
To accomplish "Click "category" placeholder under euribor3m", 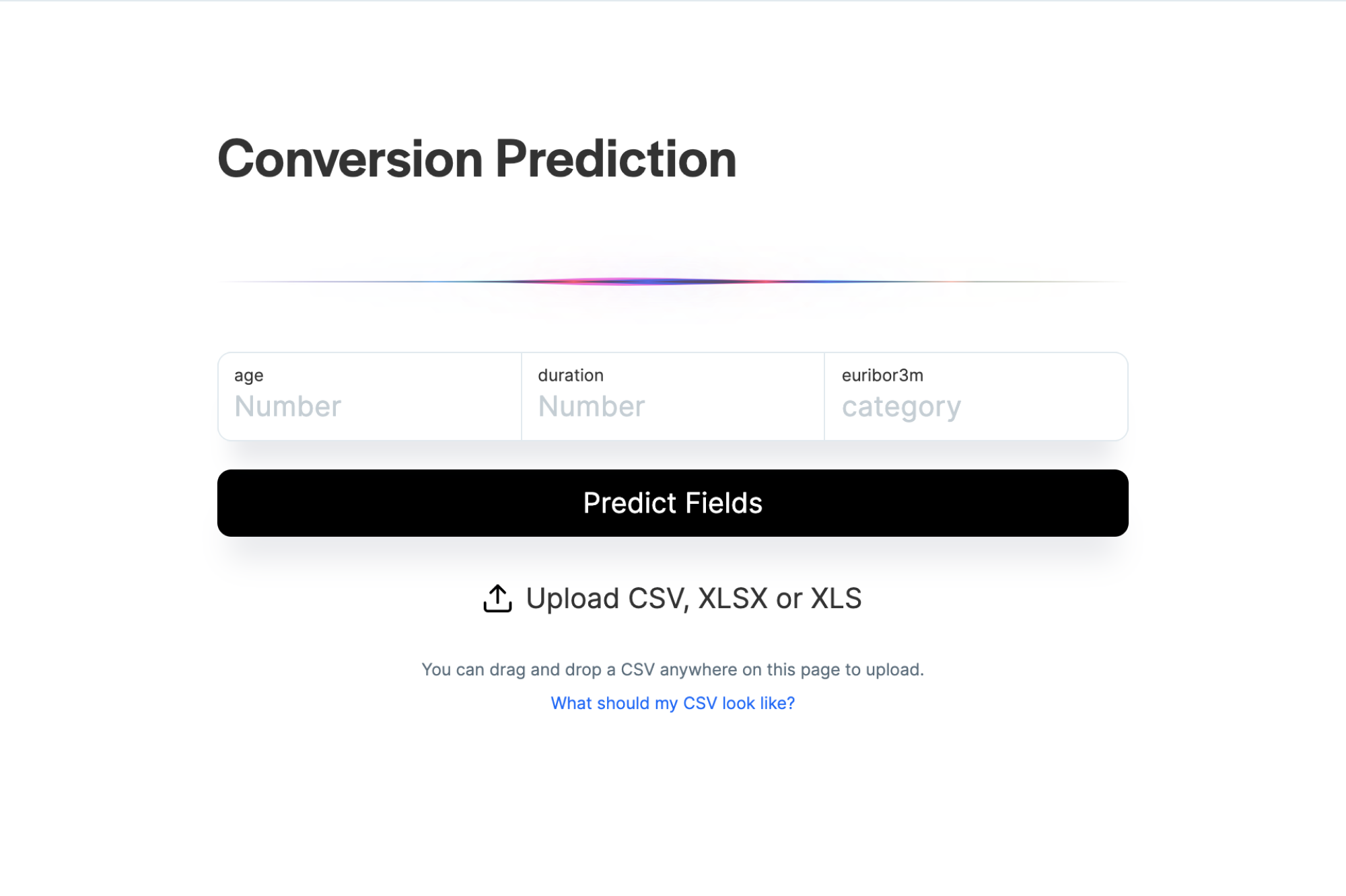I will click(901, 406).
